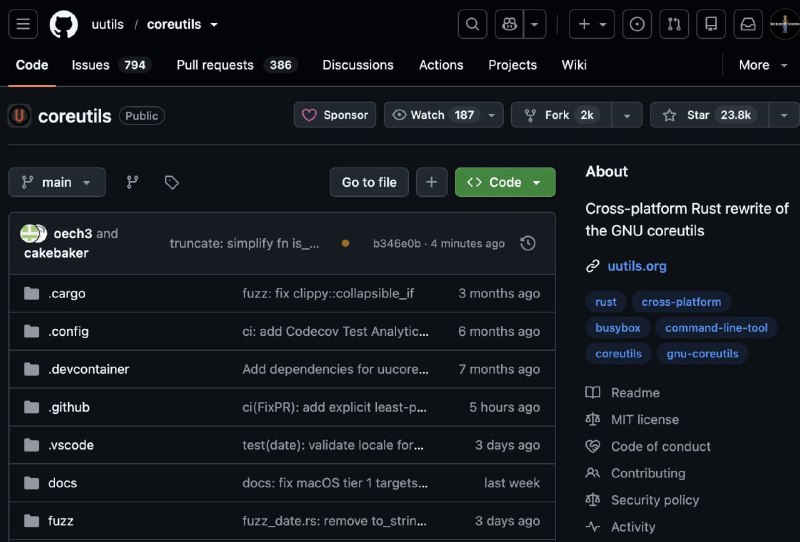Viewport: 800px width, 542px height.
Task: Open the hamburger navigation menu
Action: (x=23, y=24)
